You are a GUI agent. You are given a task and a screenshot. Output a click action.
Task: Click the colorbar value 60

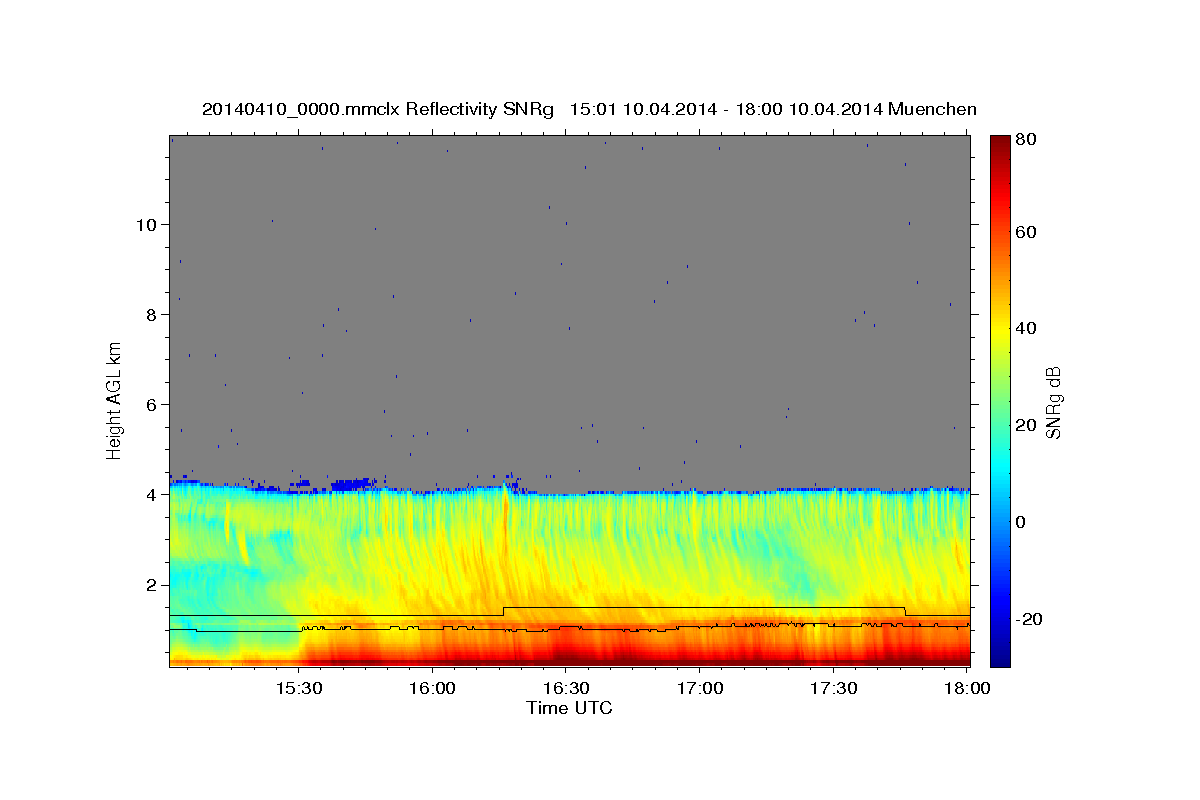(x=1026, y=232)
